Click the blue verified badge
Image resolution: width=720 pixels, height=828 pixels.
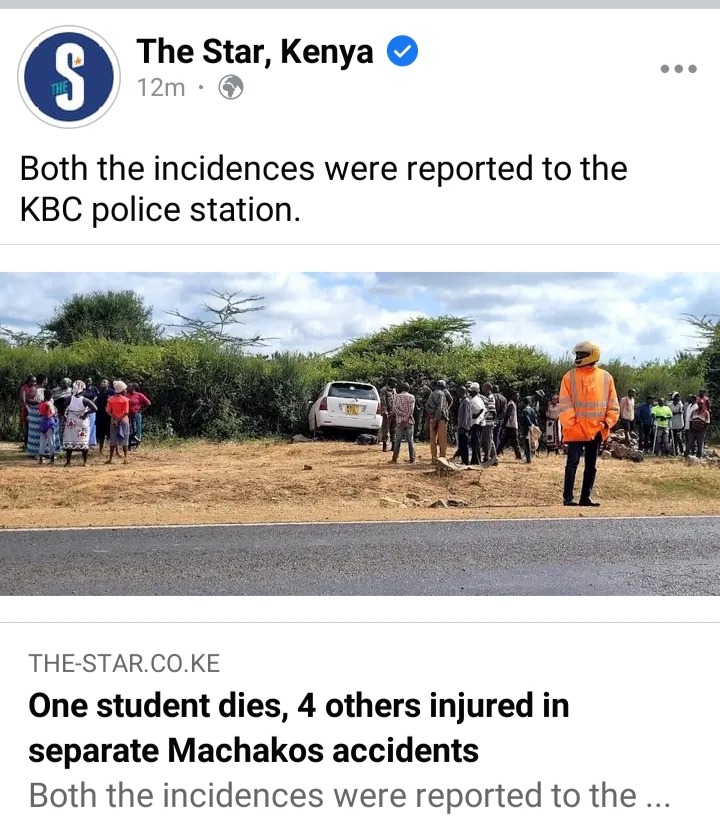[403, 51]
